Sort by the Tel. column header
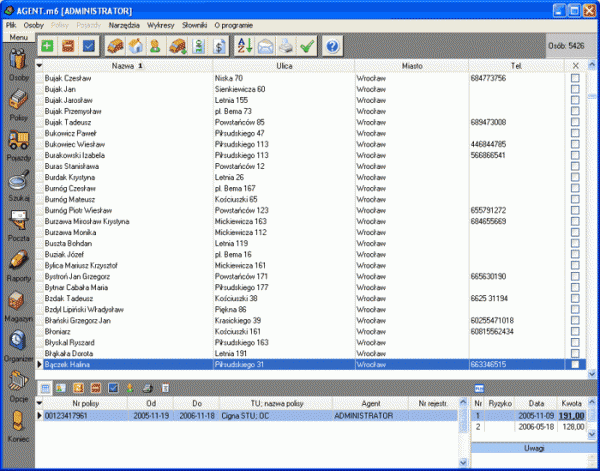The image size is (600, 471). pyautogui.click(x=517, y=66)
